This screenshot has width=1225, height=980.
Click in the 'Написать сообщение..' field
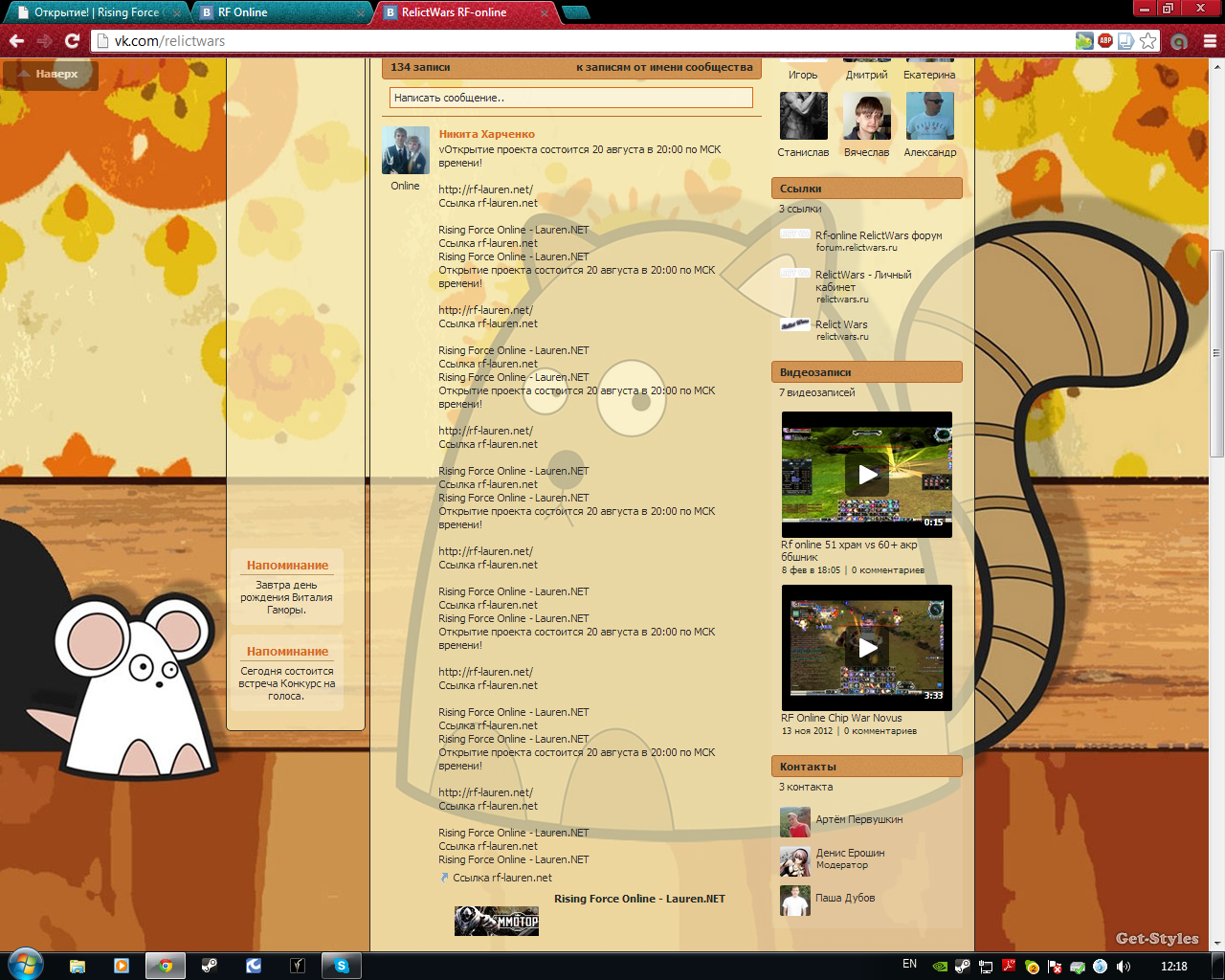[x=571, y=98]
